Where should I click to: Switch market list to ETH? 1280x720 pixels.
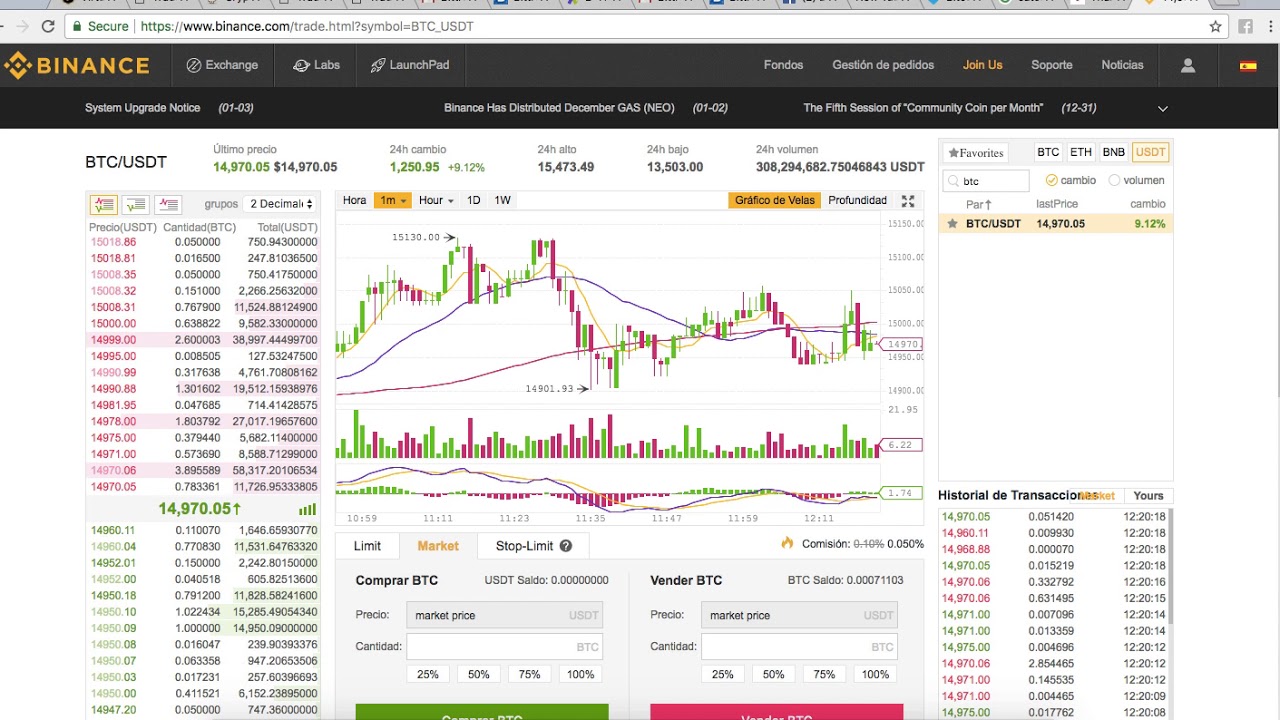point(1081,152)
